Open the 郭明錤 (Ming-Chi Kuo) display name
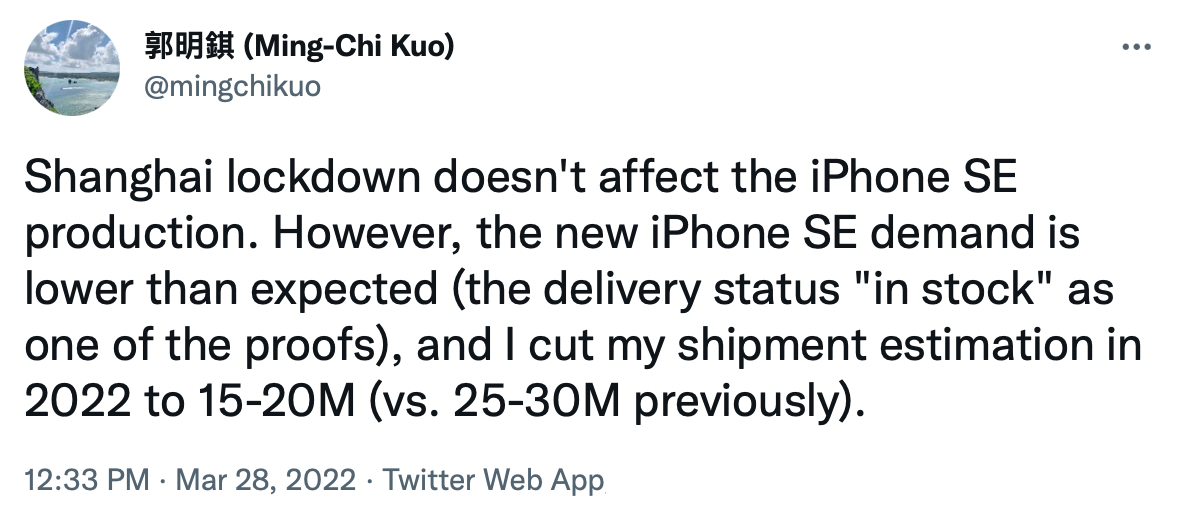Viewport: 1188px width, 524px height. (x=299, y=48)
